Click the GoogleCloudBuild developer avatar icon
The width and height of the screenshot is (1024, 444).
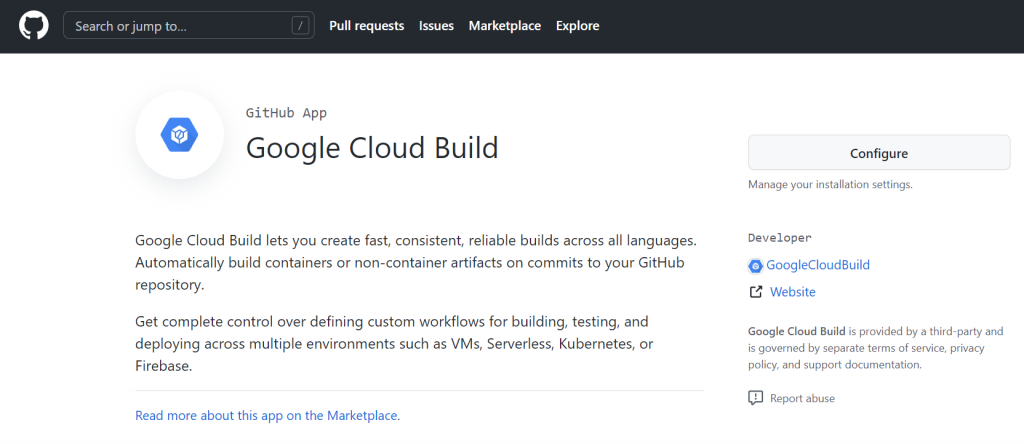point(756,265)
